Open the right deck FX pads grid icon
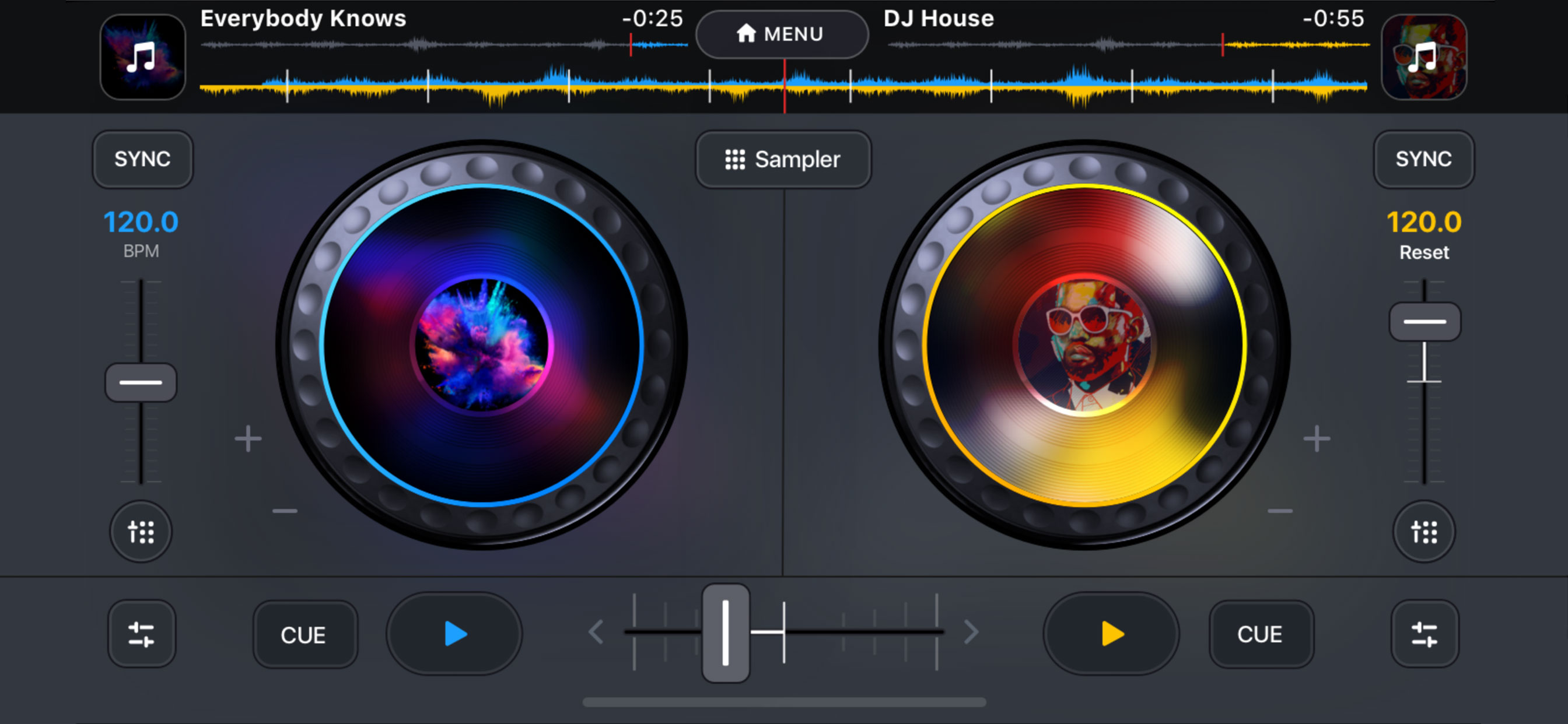 click(x=1424, y=532)
